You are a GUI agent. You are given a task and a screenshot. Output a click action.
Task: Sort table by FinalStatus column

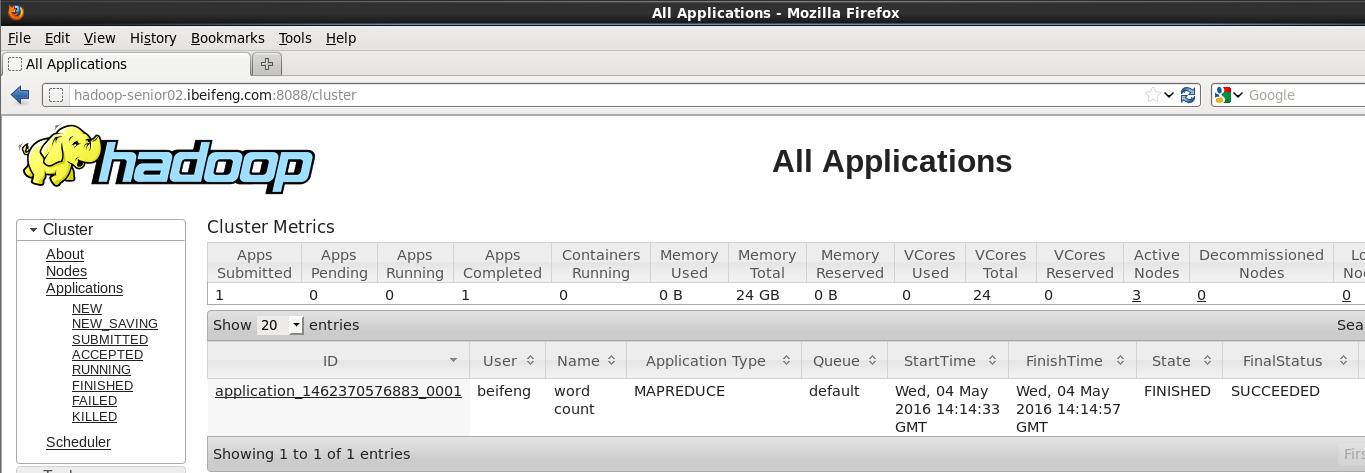(x=1291, y=361)
